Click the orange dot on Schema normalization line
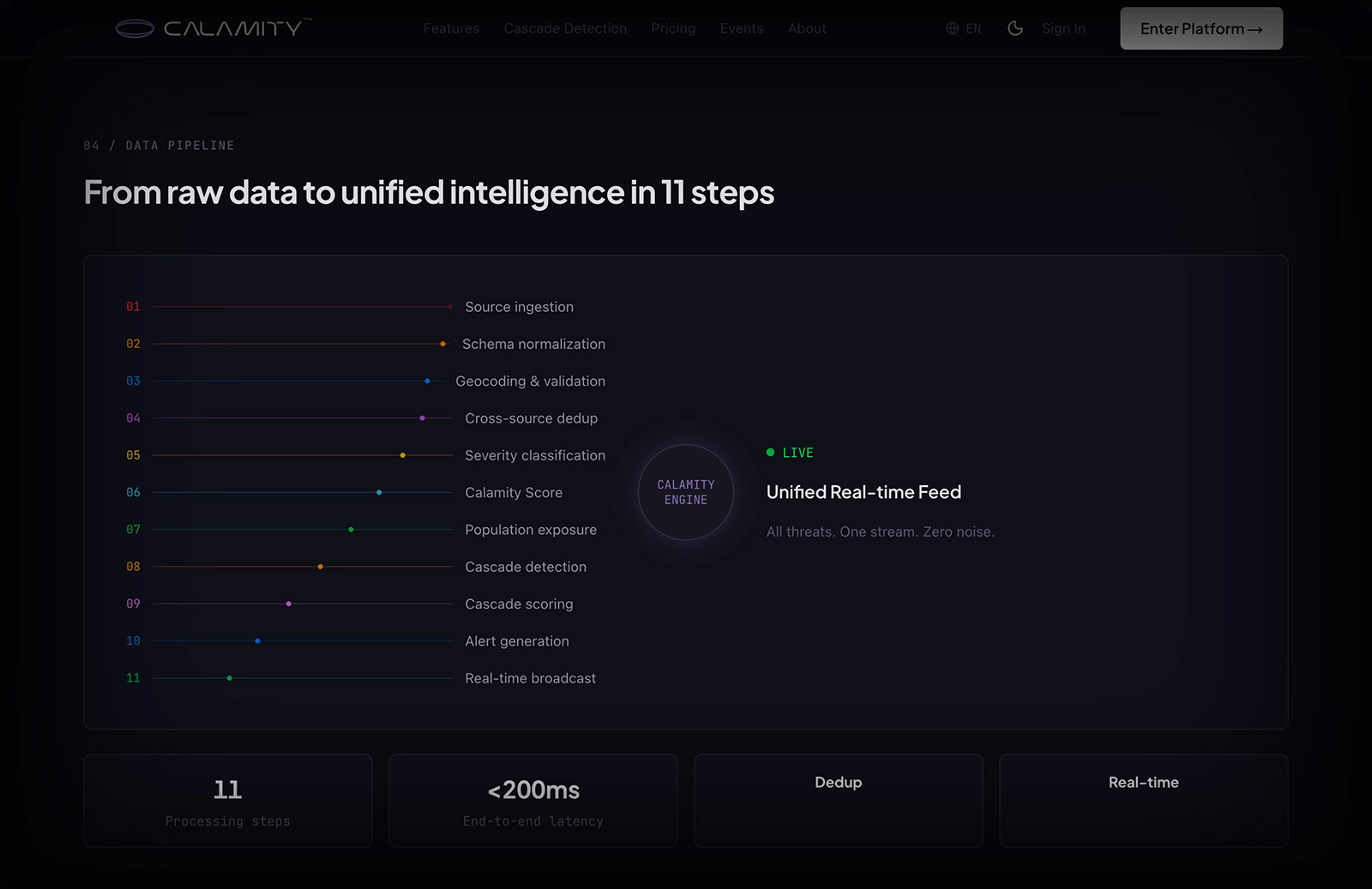 (x=442, y=344)
